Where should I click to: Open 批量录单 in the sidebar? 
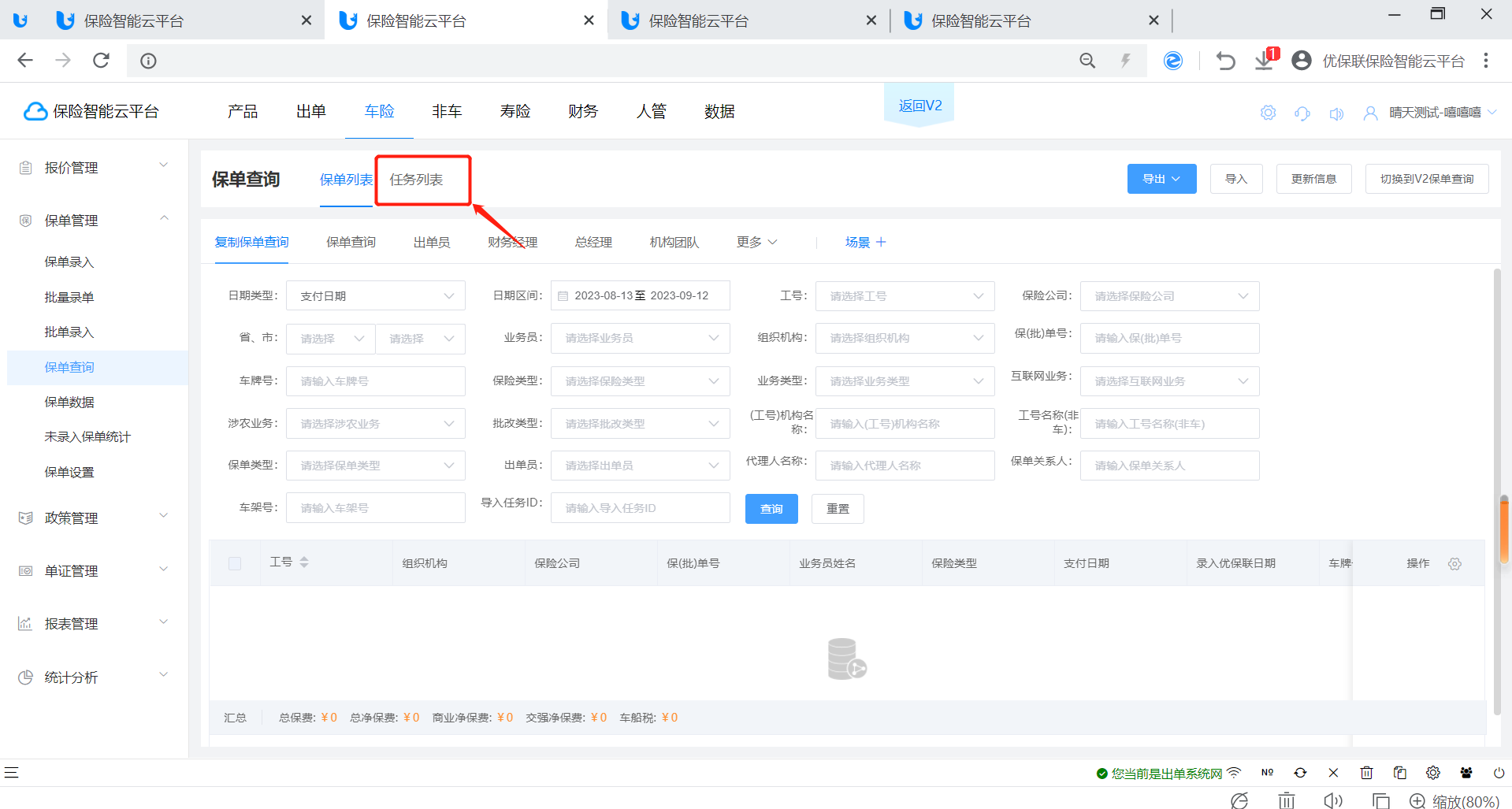click(69, 297)
